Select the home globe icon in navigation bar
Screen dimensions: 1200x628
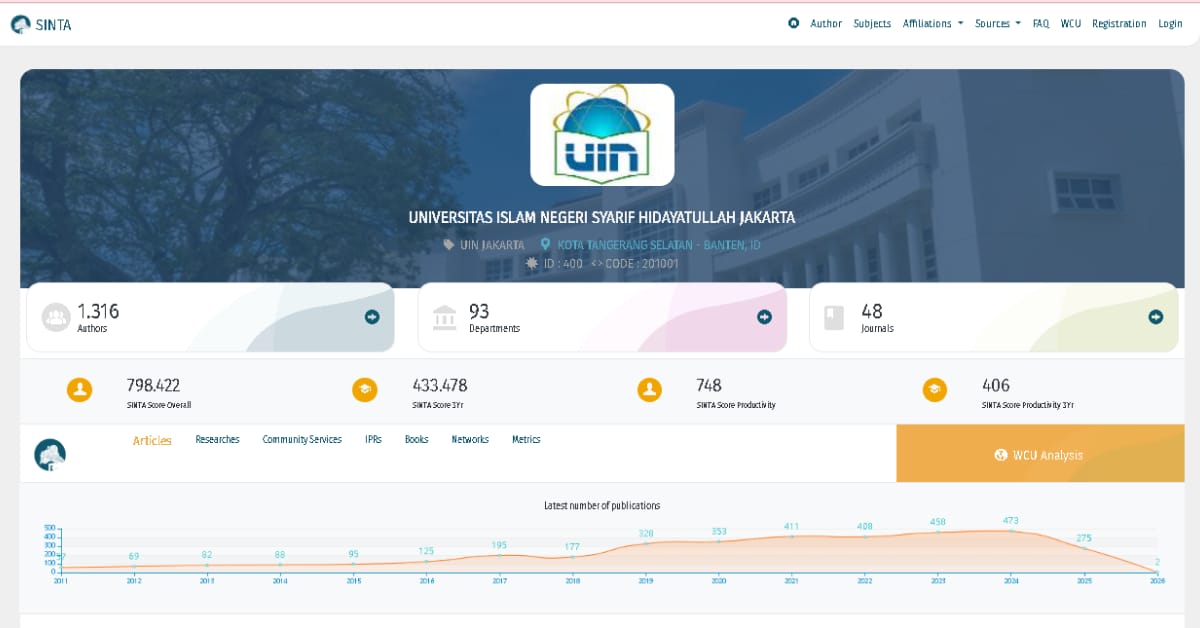pyautogui.click(x=793, y=23)
